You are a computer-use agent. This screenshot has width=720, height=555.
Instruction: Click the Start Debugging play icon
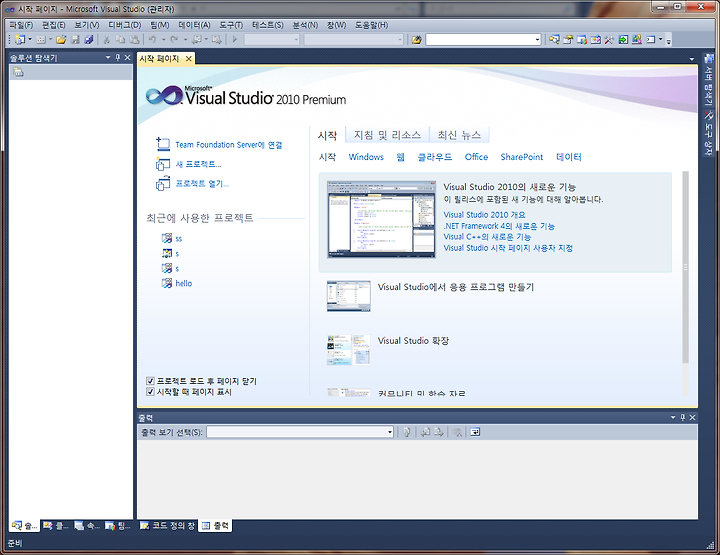coord(235,40)
